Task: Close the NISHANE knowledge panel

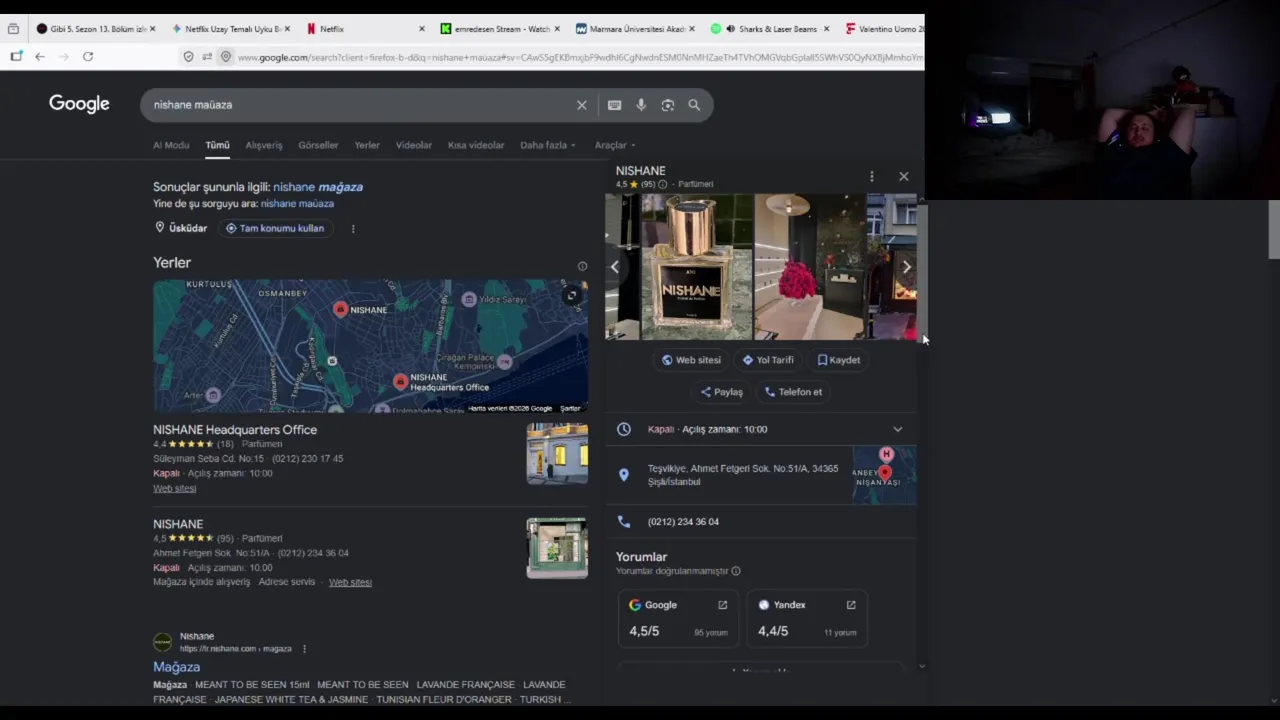Action: tap(903, 177)
